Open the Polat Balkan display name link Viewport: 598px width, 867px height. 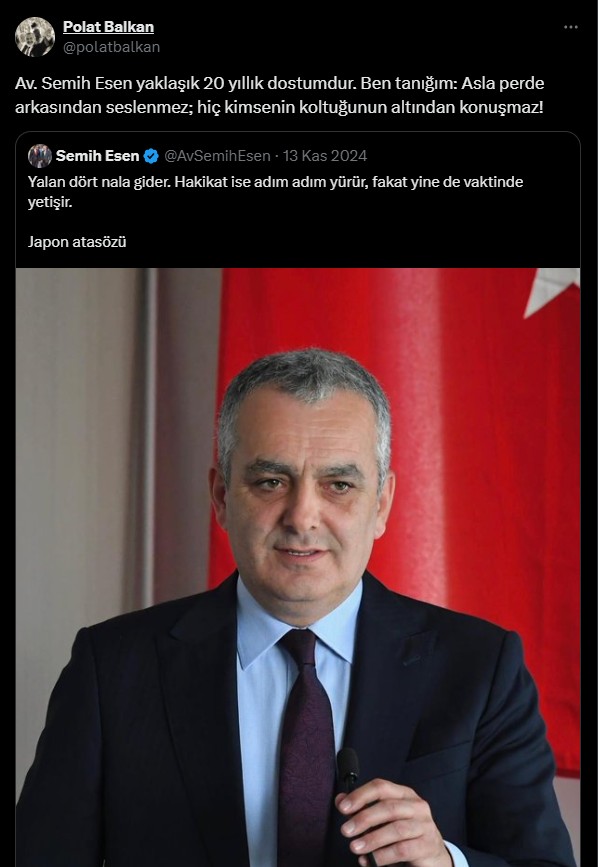point(108,27)
